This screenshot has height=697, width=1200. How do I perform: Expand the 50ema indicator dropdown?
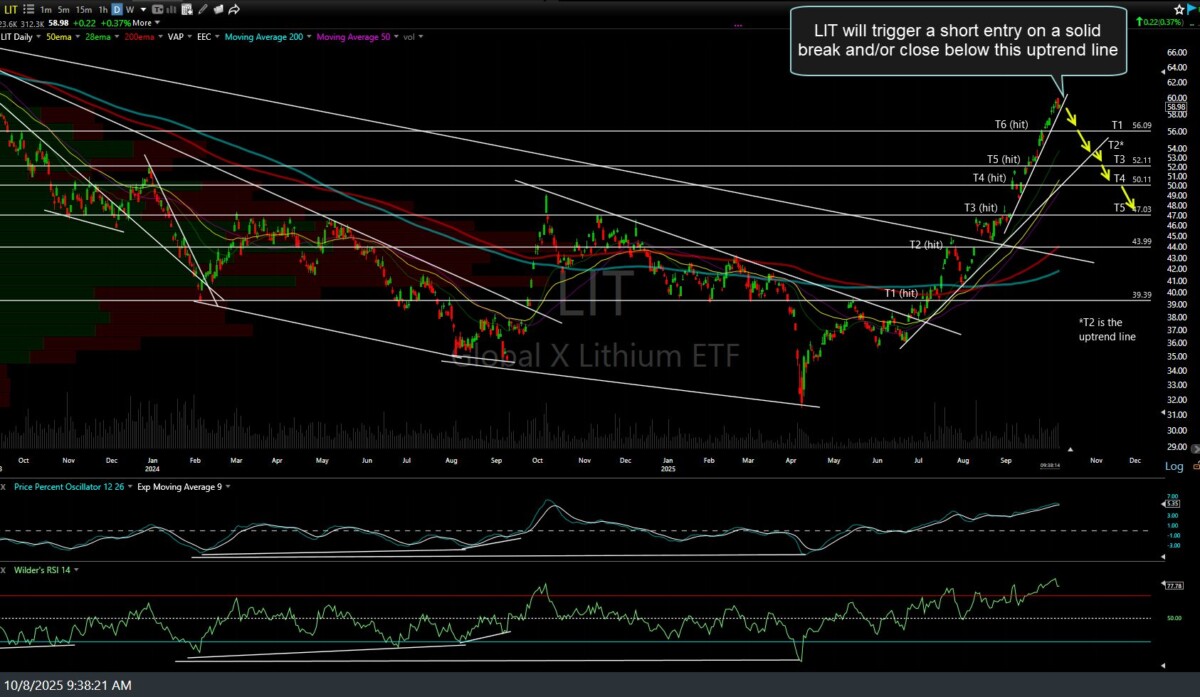point(76,37)
